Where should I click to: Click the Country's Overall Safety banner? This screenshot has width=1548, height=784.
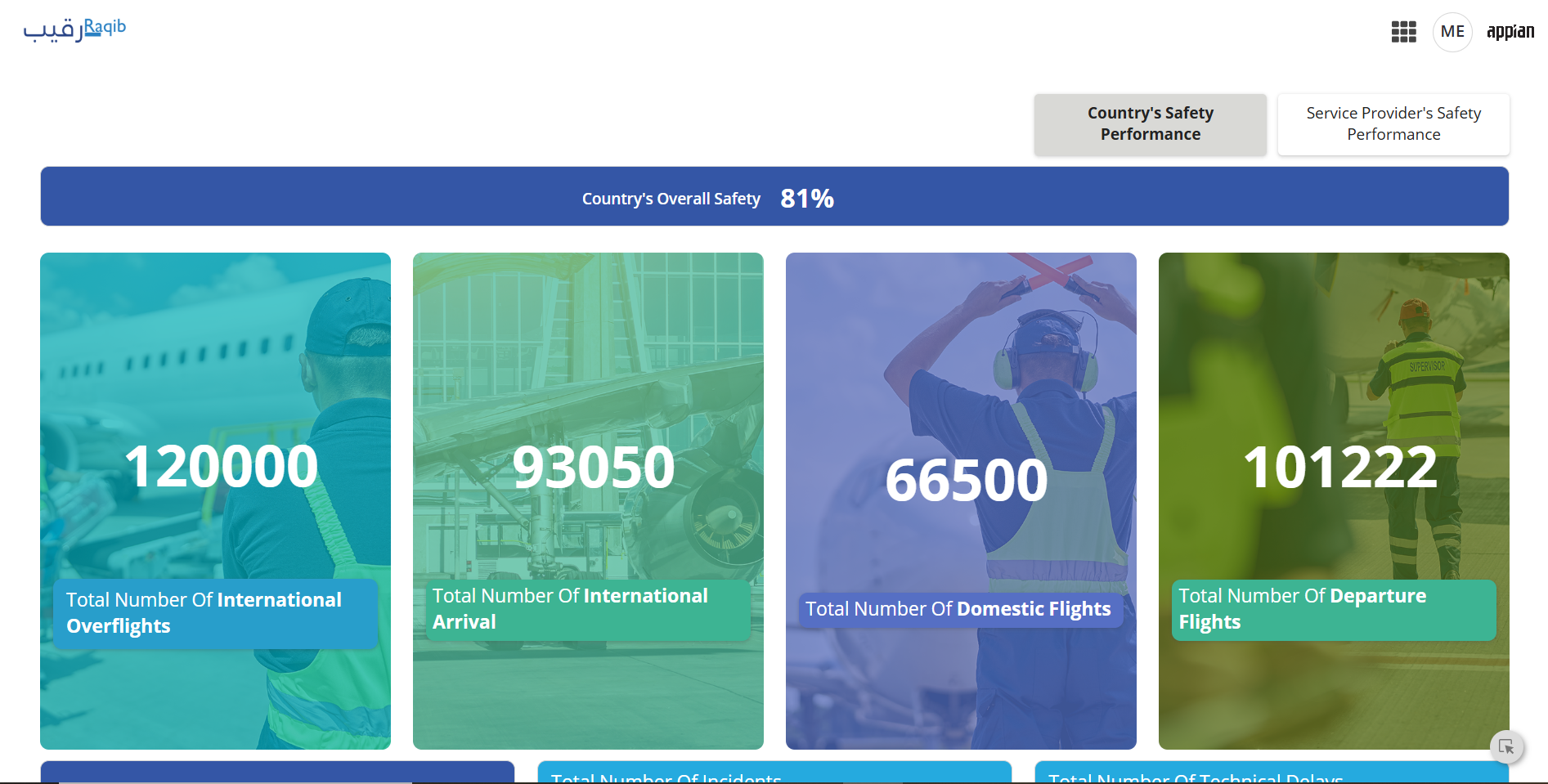pyautogui.click(x=774, y=196)
